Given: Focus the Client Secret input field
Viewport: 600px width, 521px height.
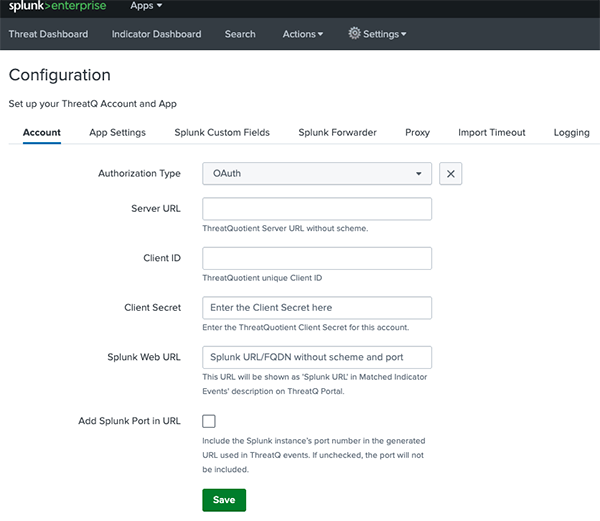Looking at the screenshot, I should click(x=317, y=308).
